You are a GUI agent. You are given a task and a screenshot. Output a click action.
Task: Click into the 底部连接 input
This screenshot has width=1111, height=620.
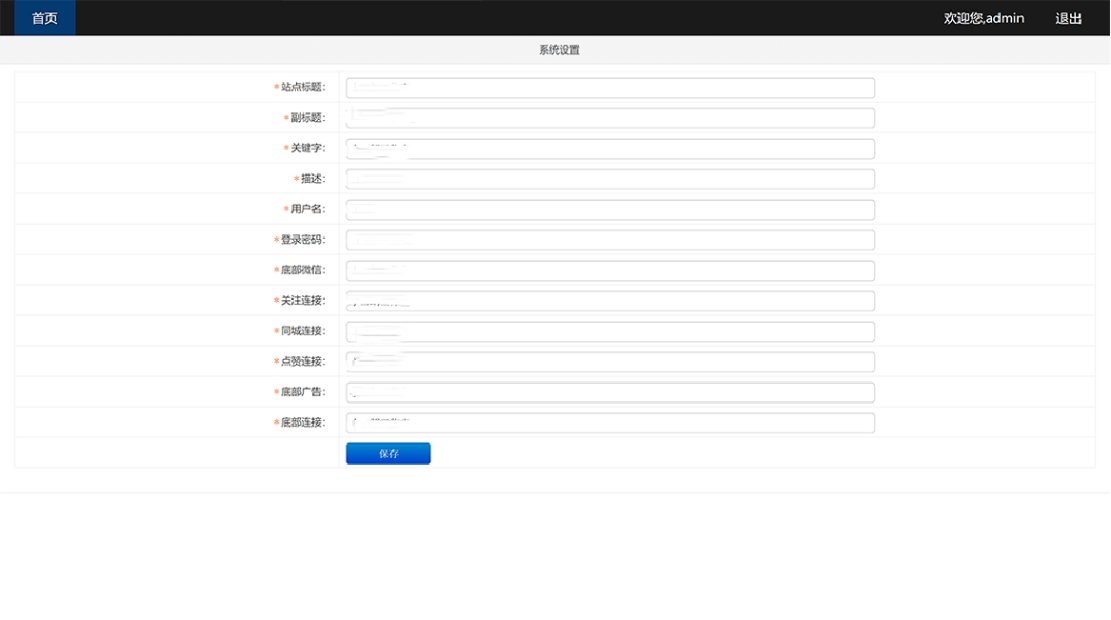click(x=610, y=423)
